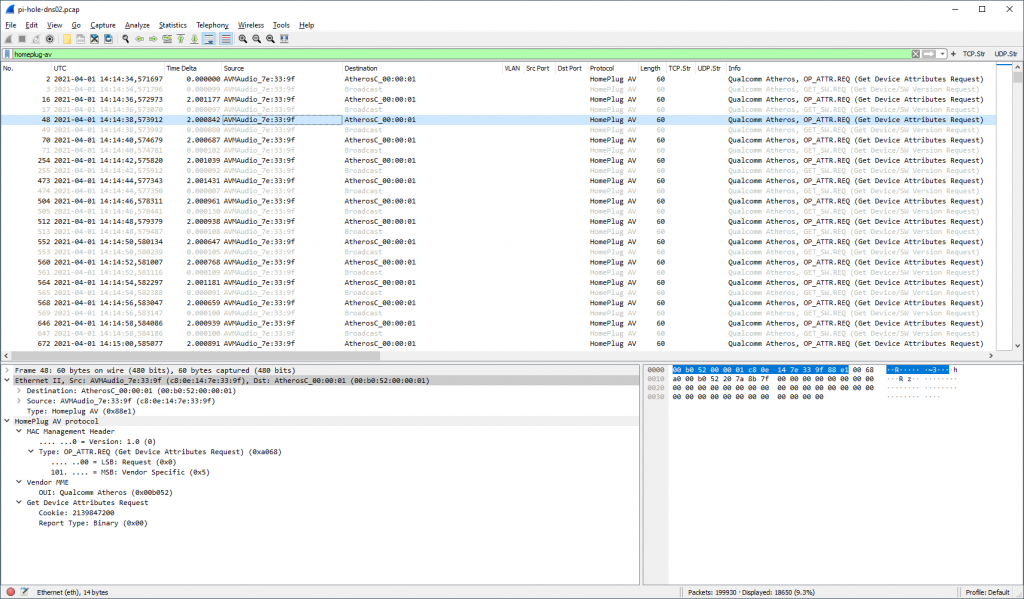Click the go to specified packet icon

167,39
